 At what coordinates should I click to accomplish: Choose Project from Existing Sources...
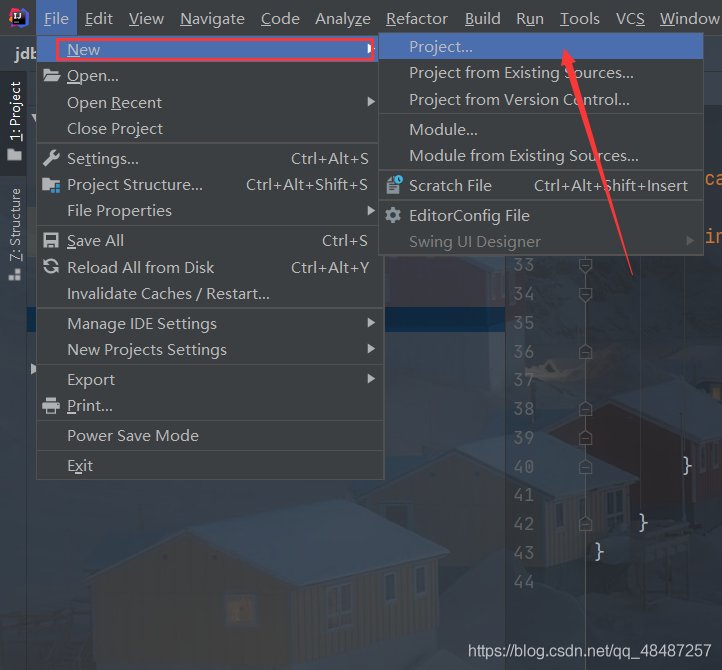click(x=541, y=73)
